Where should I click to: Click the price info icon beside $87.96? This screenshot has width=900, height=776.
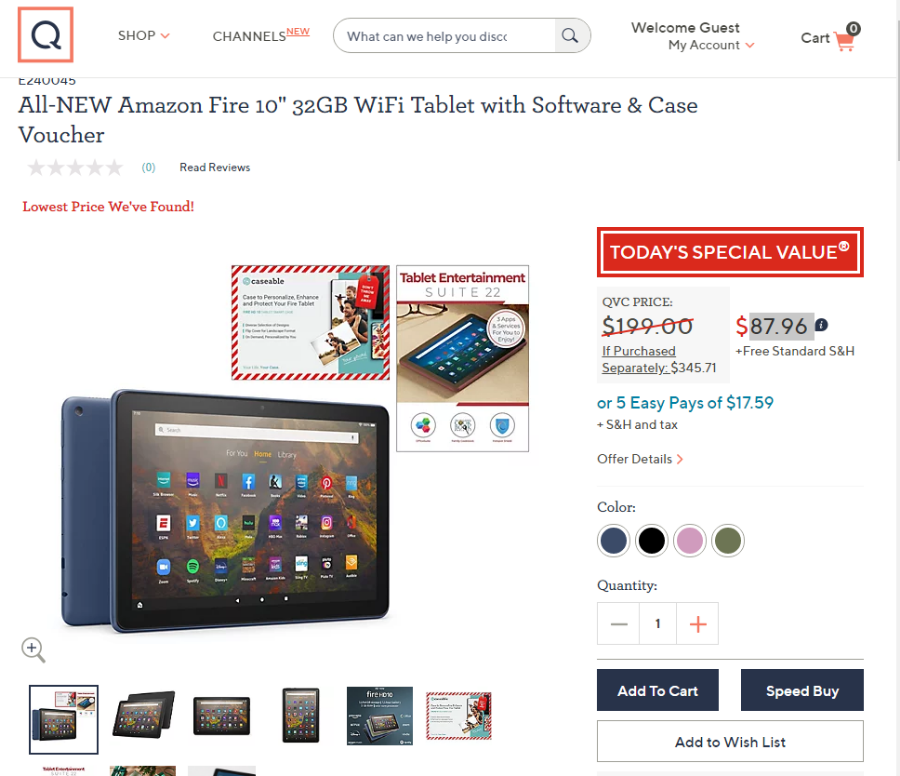821,325
